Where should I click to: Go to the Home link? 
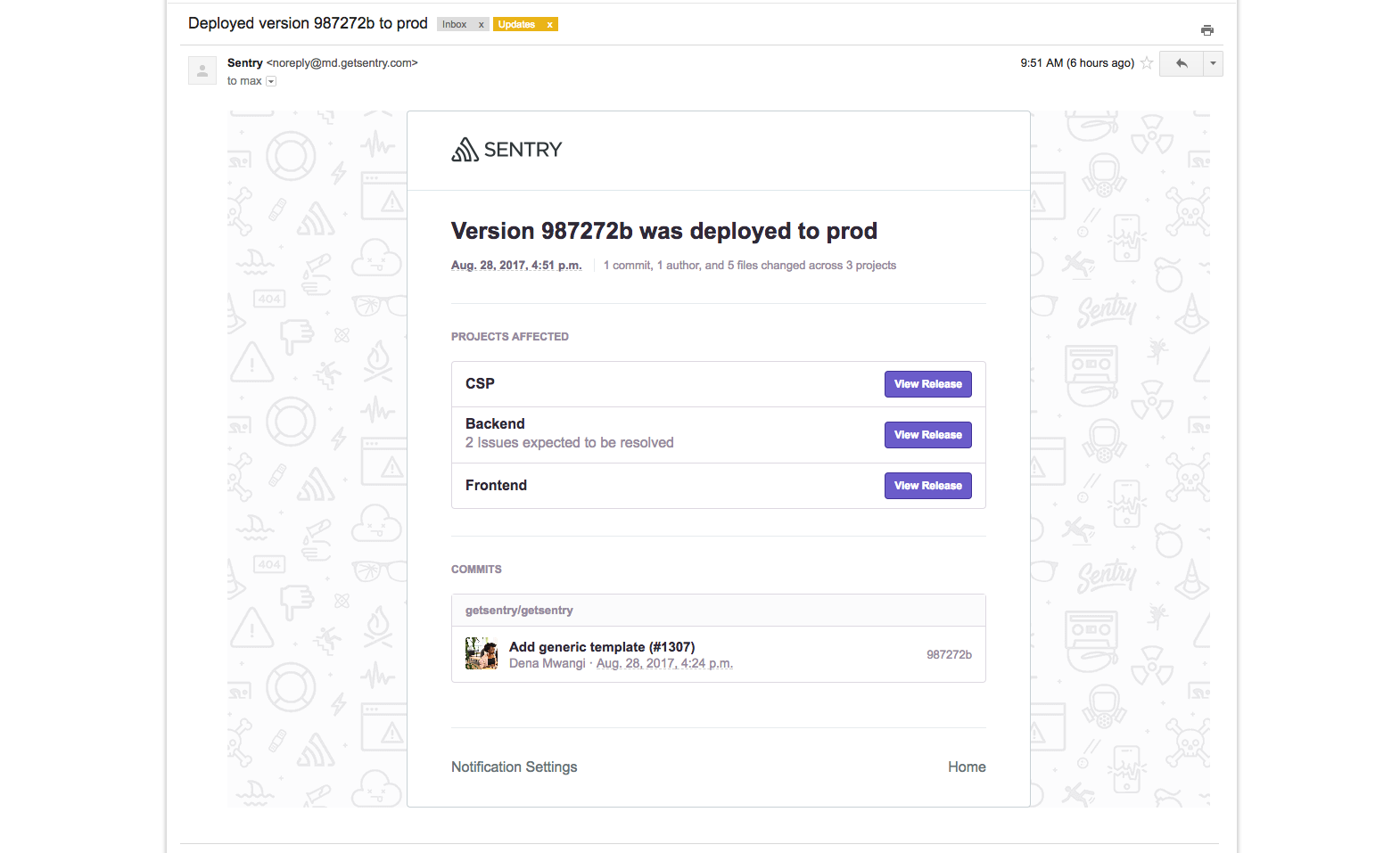[967, 767]
